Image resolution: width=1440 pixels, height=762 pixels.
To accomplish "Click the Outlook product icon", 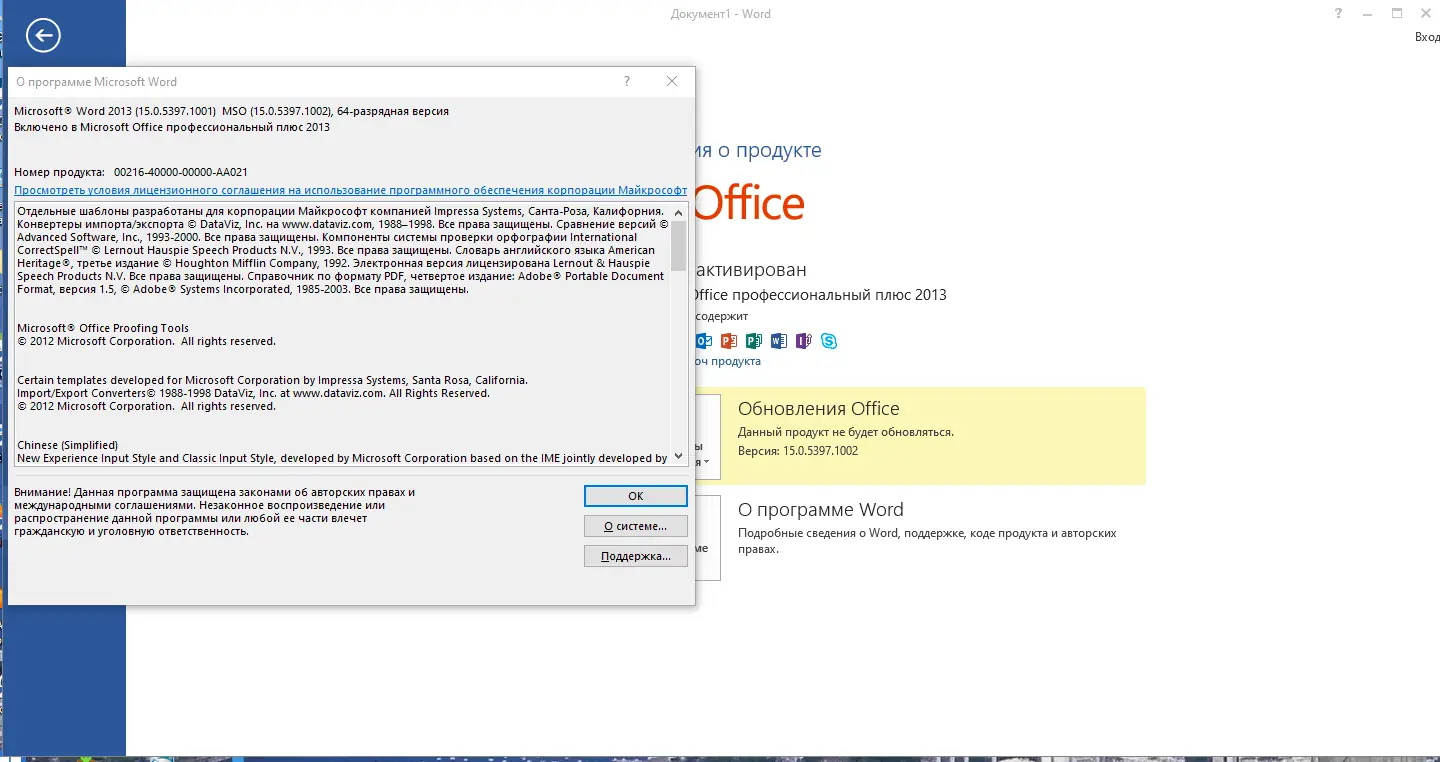I will (x=703, y=341).
